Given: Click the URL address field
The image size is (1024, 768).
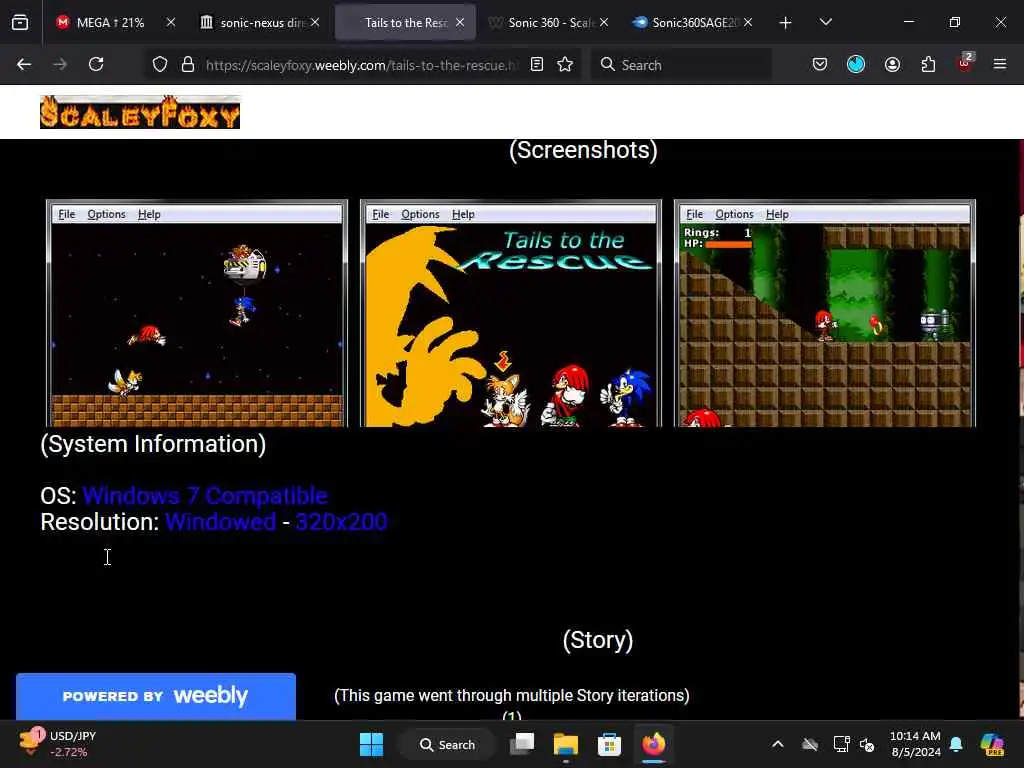Looking at the screenshot, I should pos(361,65).
